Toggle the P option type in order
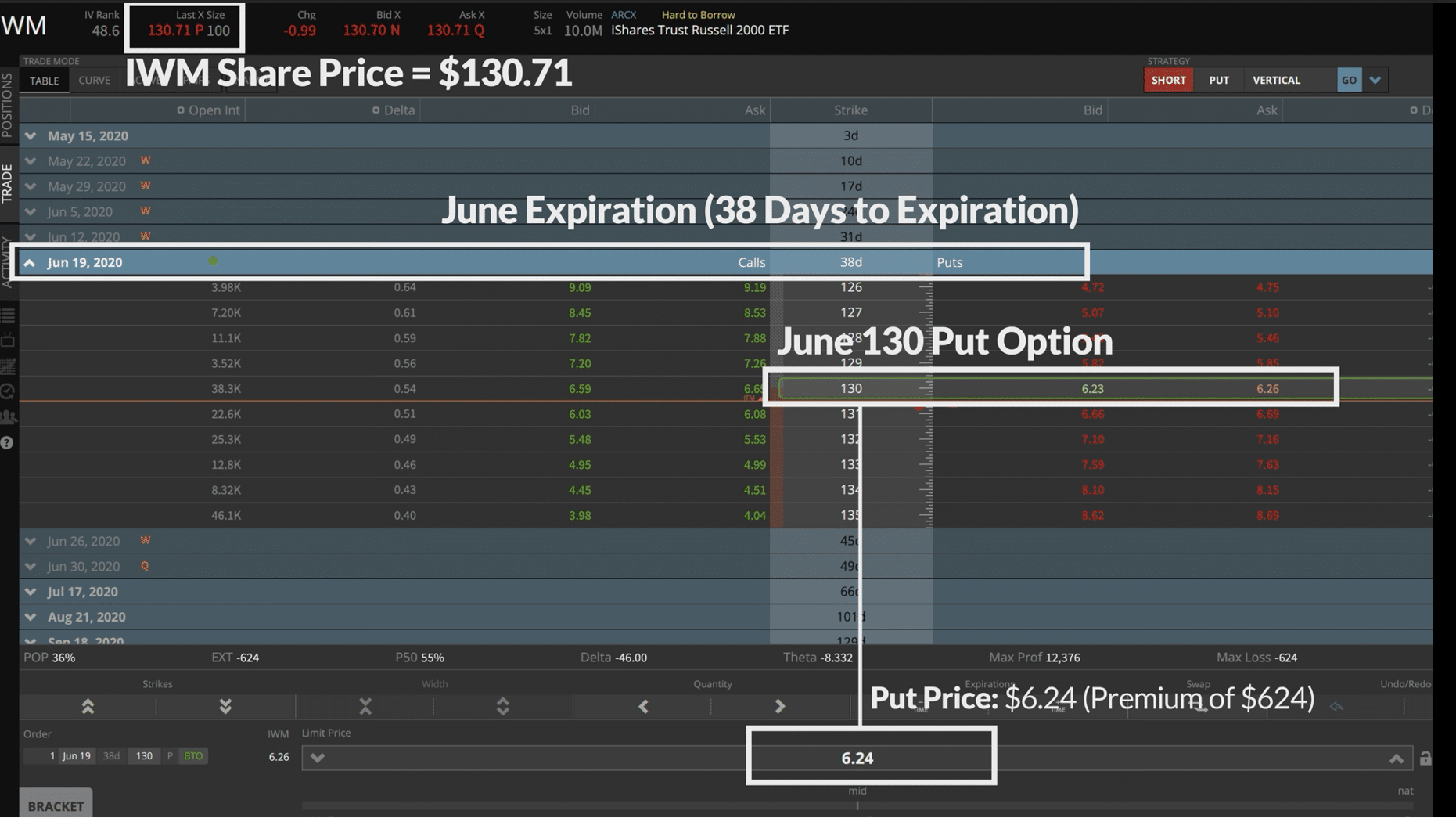Screen dimensions: 1456x818 point(170,756)
